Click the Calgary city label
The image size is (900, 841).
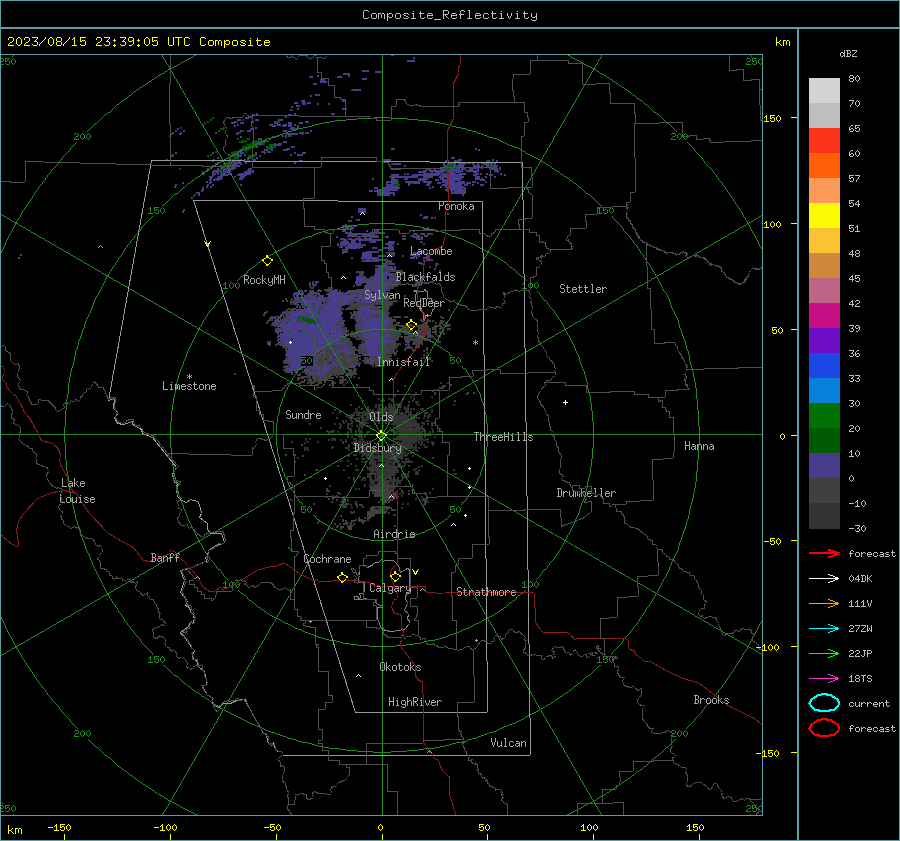pos(390,588)
